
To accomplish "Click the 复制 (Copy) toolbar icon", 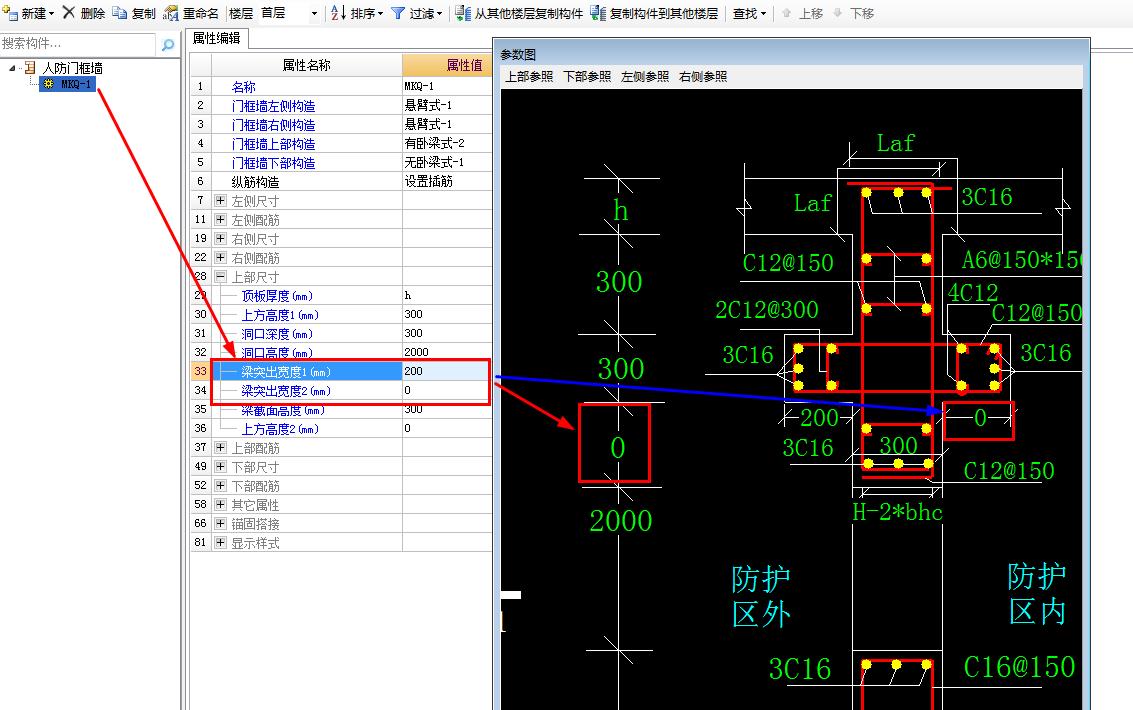I will 119,13.
